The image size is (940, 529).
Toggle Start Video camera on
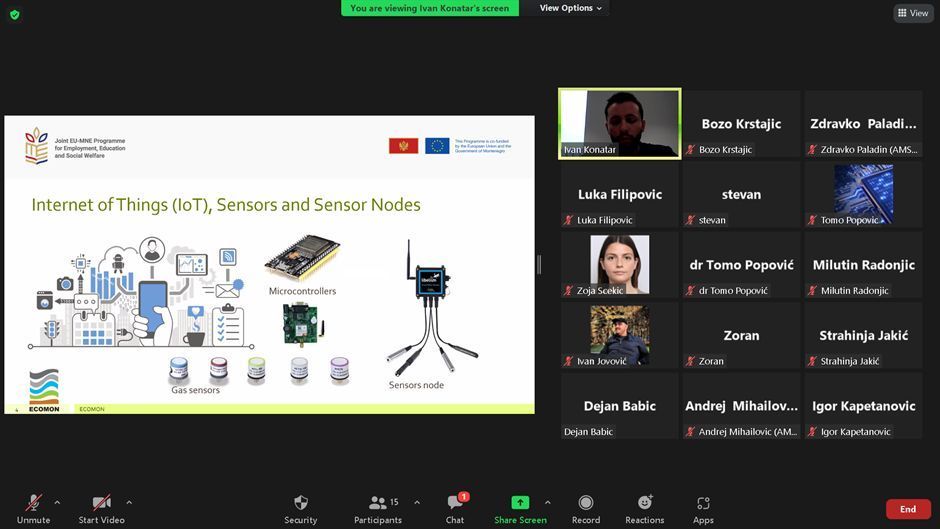click(x=100, y=503)
